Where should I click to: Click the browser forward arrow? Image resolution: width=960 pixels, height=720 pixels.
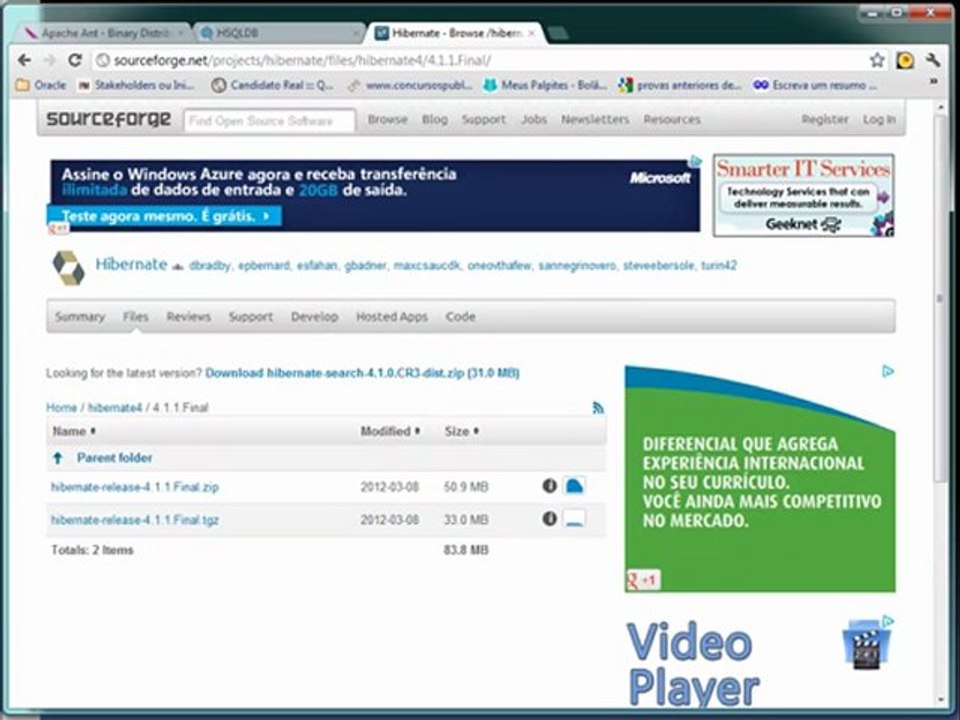[x=50, y=60]
